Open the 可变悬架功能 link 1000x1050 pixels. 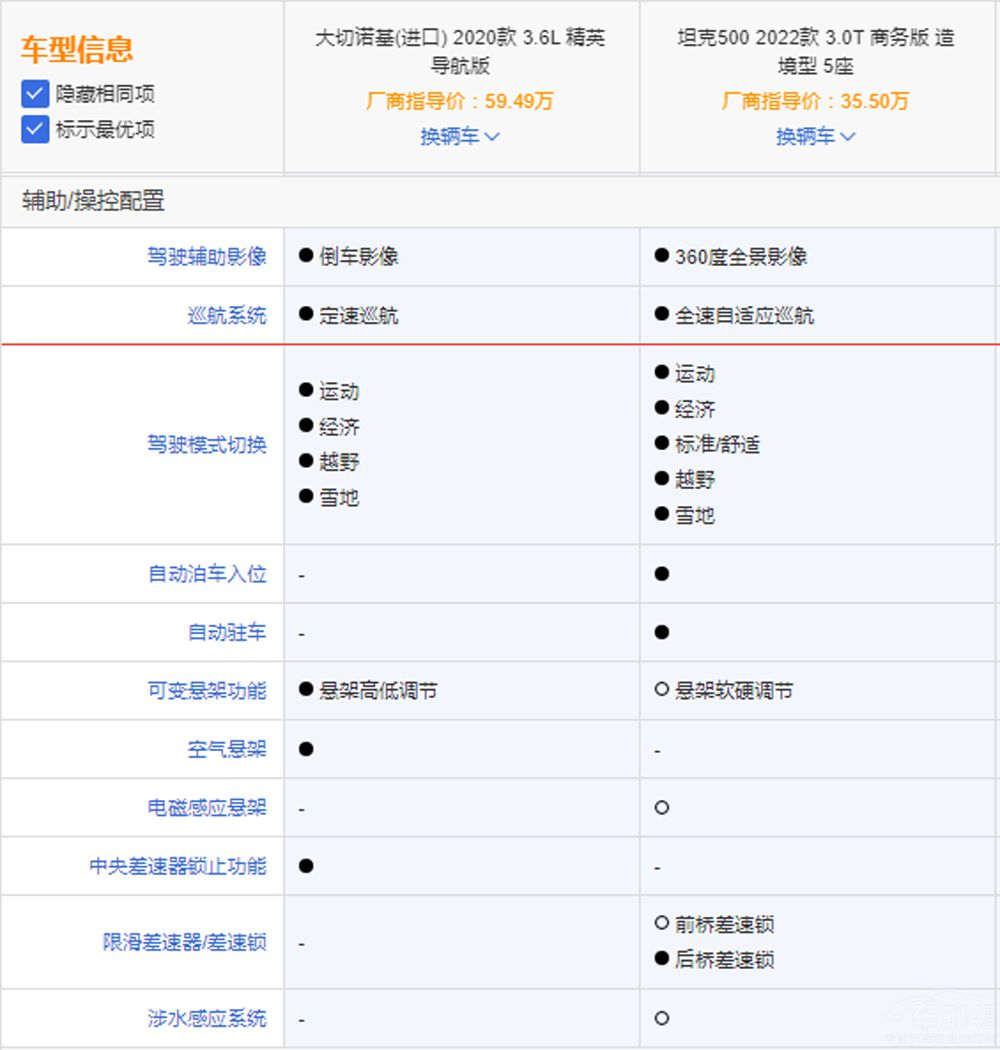coord(207,690)
